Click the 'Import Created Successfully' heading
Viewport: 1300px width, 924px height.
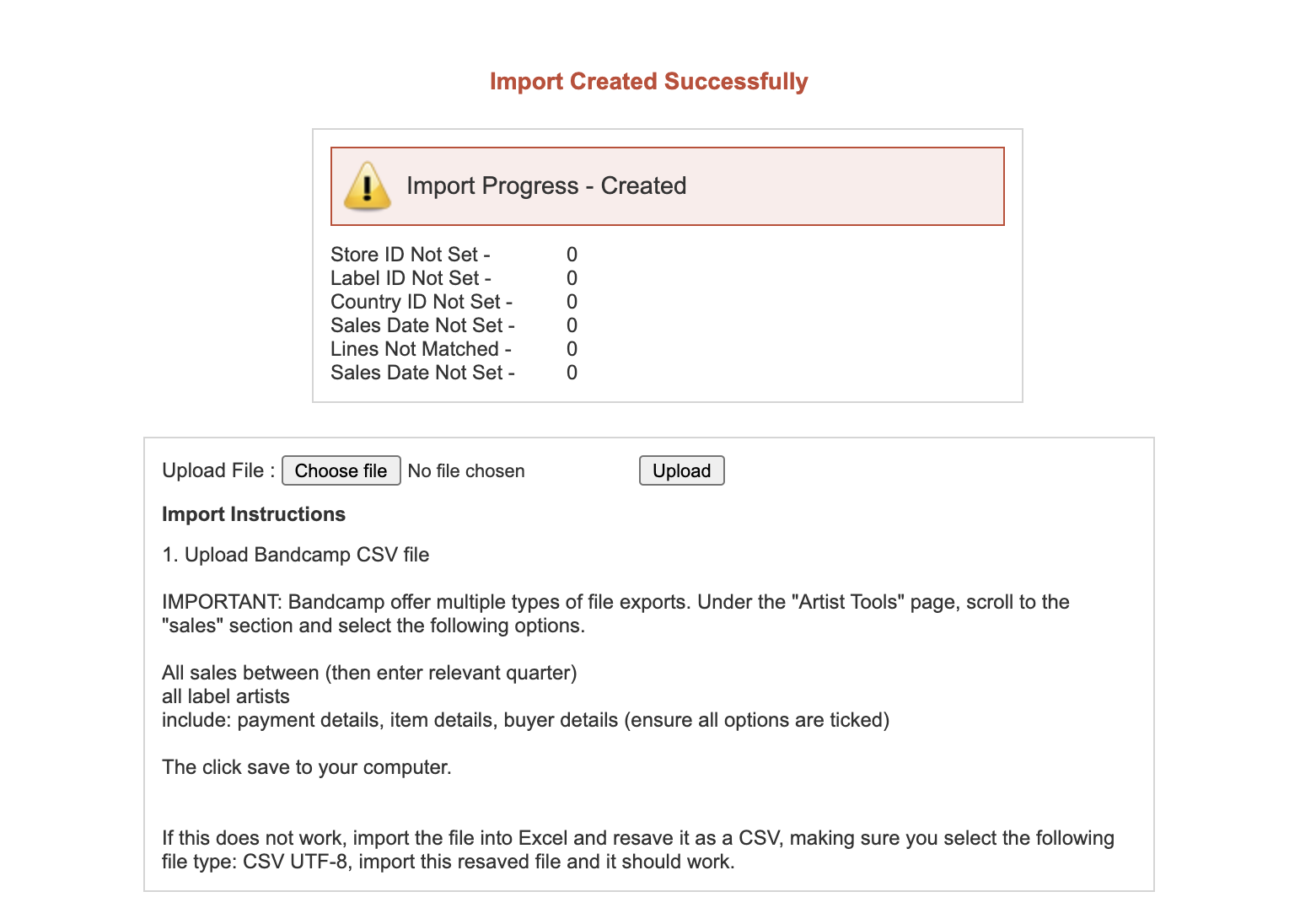pyautogui.click(x=648, y=82)
